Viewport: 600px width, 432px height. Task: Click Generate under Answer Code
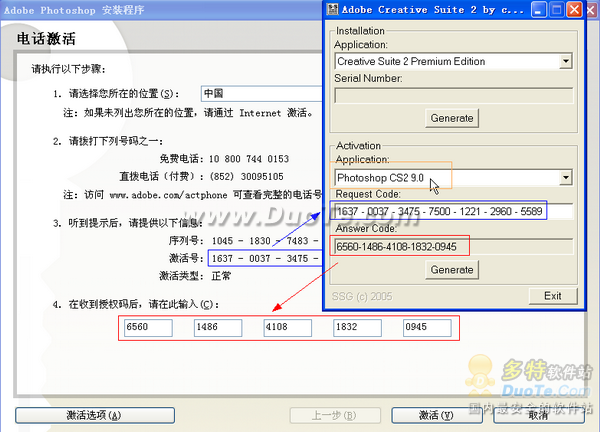click(x=452, y=270)
